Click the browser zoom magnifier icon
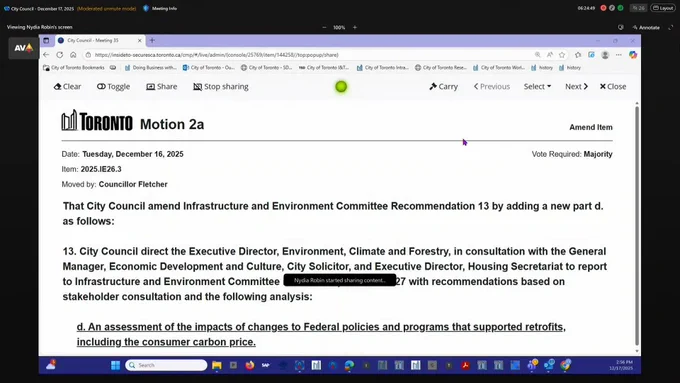Screen dimensions: 680x383 point(537,55)
